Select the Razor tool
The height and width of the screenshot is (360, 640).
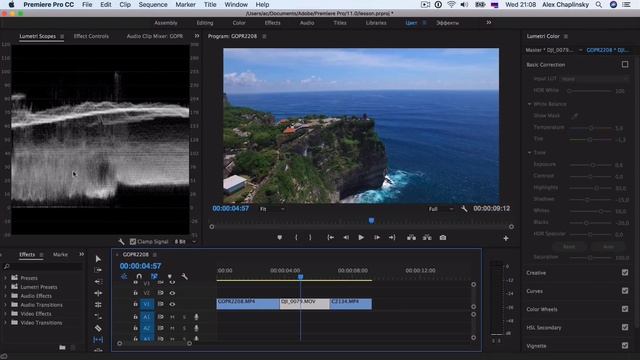tap(98, 328)
